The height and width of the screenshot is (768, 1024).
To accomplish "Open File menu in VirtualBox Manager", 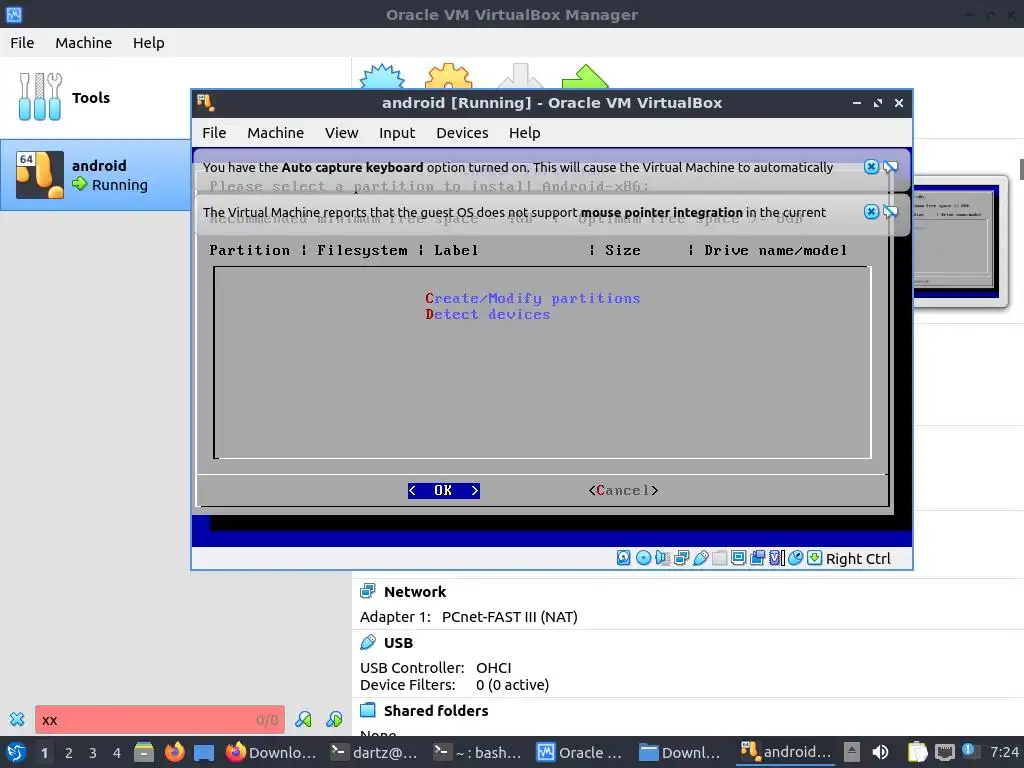I will point(22,42).
